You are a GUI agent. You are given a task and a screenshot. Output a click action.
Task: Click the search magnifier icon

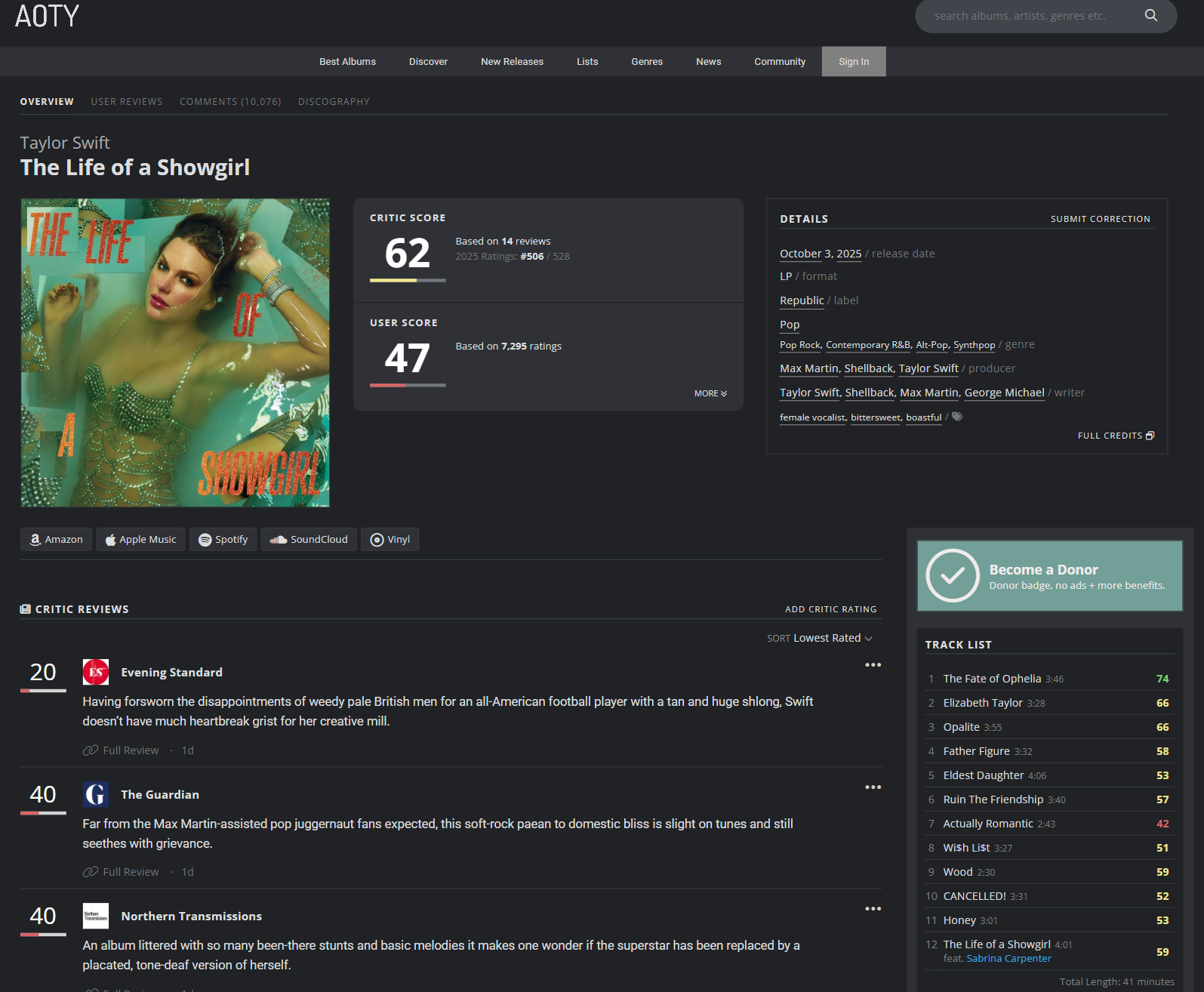1150,15
